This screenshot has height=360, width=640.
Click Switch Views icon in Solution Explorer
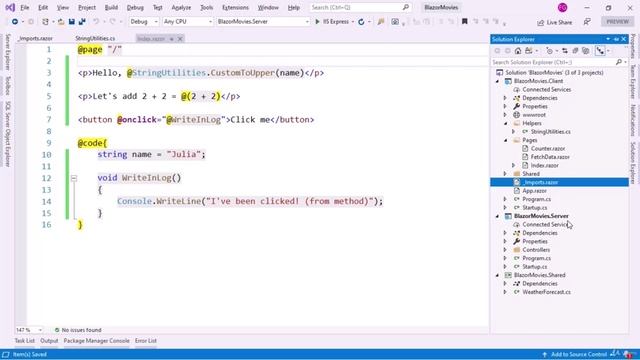(529, 51)
